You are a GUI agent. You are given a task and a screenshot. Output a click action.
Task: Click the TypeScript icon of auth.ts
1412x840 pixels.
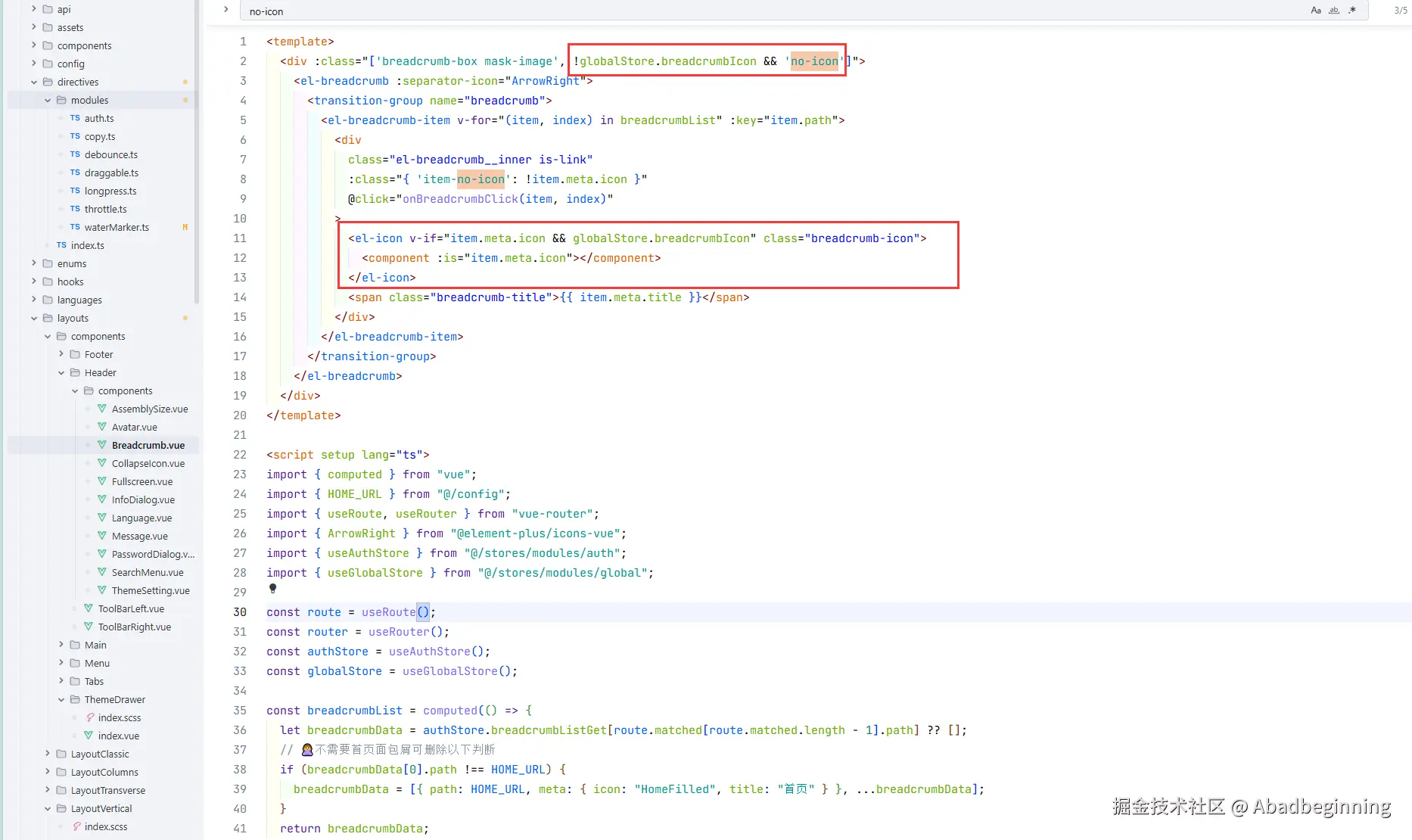75,118
